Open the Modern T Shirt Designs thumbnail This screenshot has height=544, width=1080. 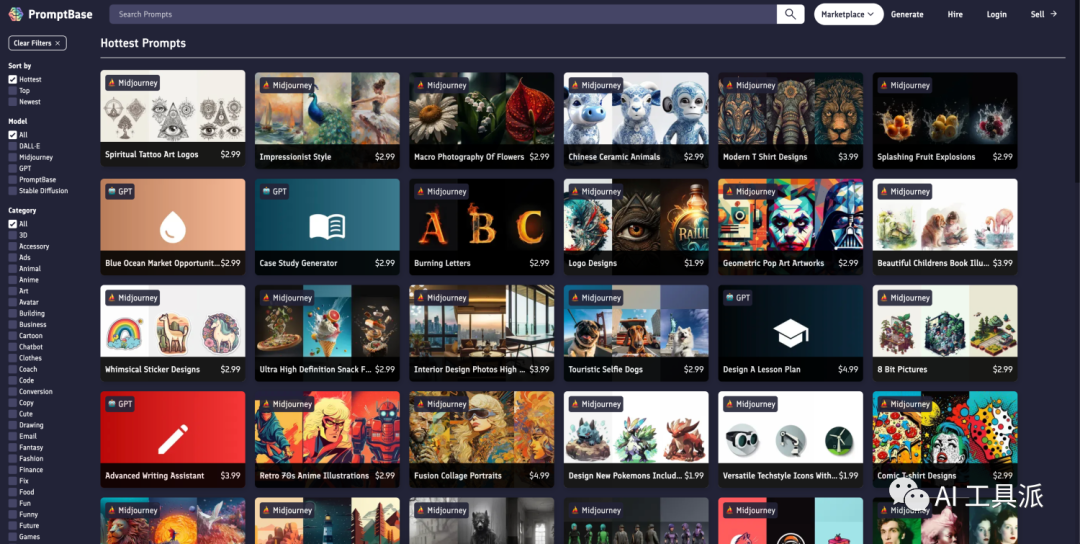point(790,108)
